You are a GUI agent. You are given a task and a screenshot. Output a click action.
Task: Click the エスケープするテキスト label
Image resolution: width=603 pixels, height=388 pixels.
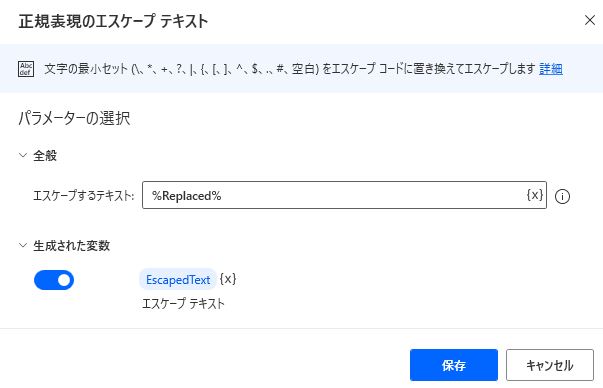[83, 196]
